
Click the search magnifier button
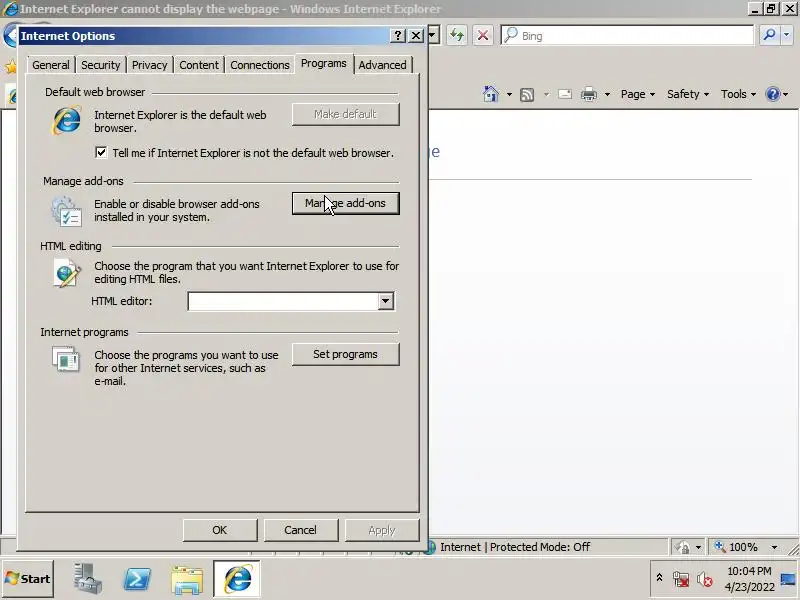[769, 35]
